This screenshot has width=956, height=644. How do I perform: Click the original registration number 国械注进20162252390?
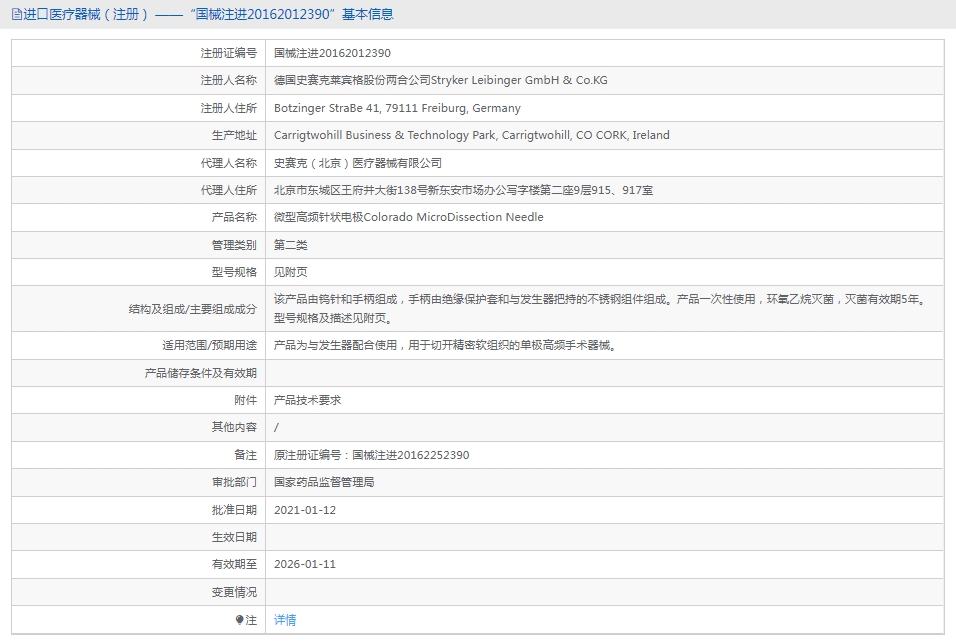410,455
